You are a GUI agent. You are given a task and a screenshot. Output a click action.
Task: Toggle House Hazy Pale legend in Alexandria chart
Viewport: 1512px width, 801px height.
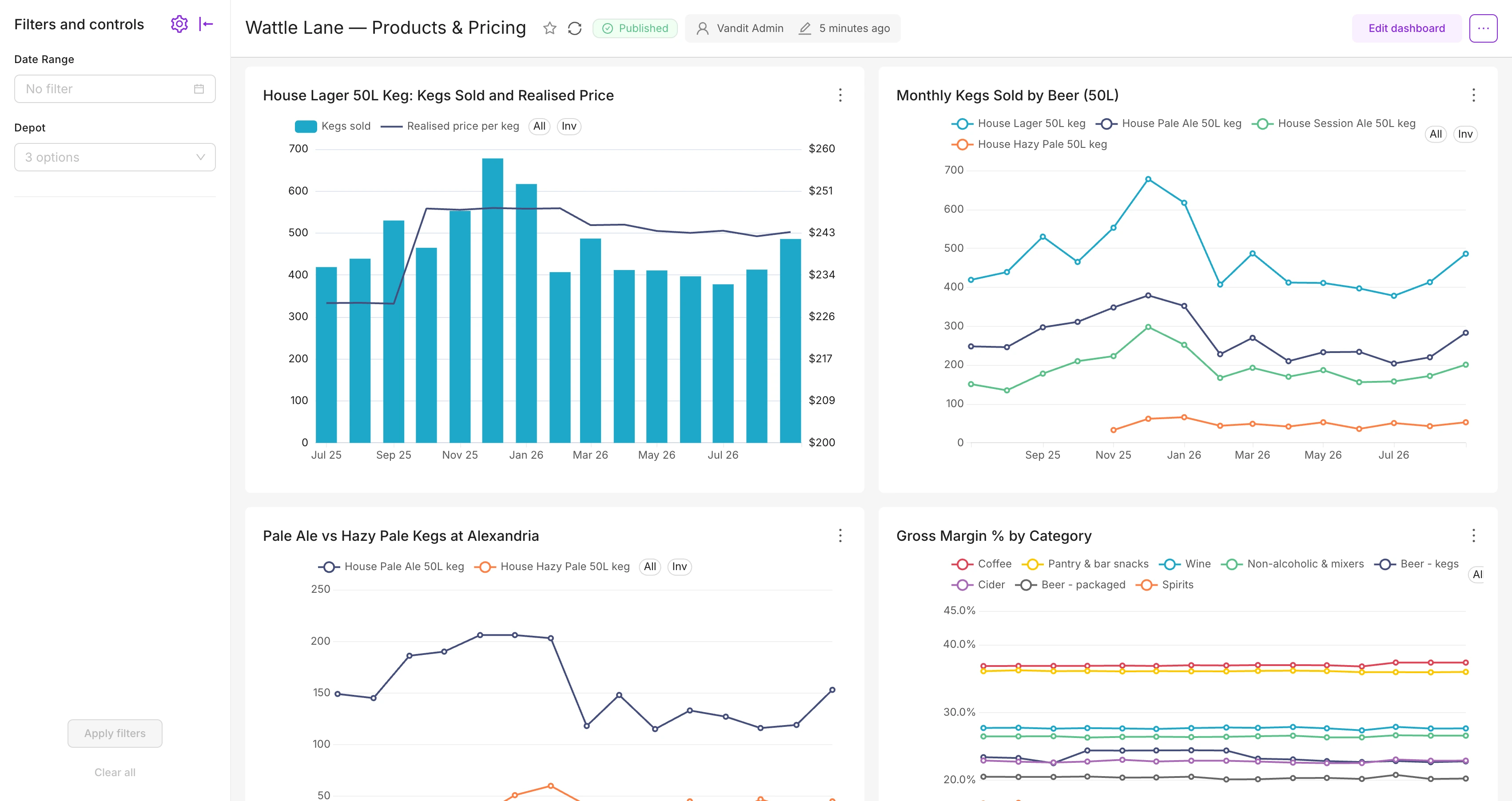552,567
